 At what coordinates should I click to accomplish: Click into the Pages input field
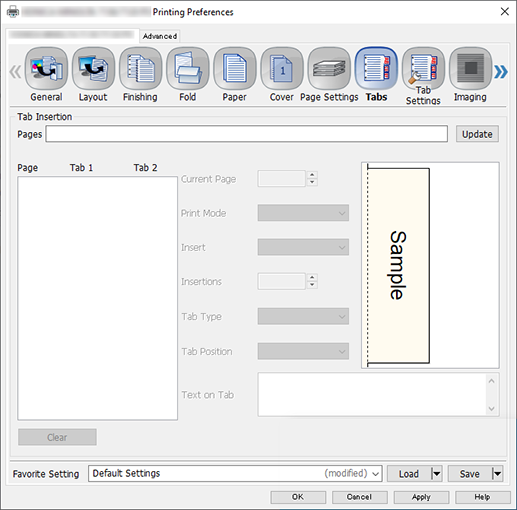(x=247, y=134)
